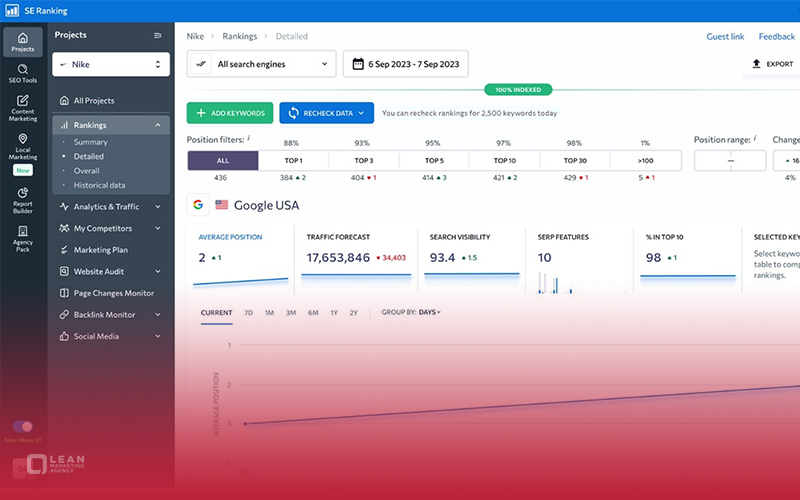This screenshot has width=800, height=500.
Task: Open the Nike project selector
Action: coord(111,64)
